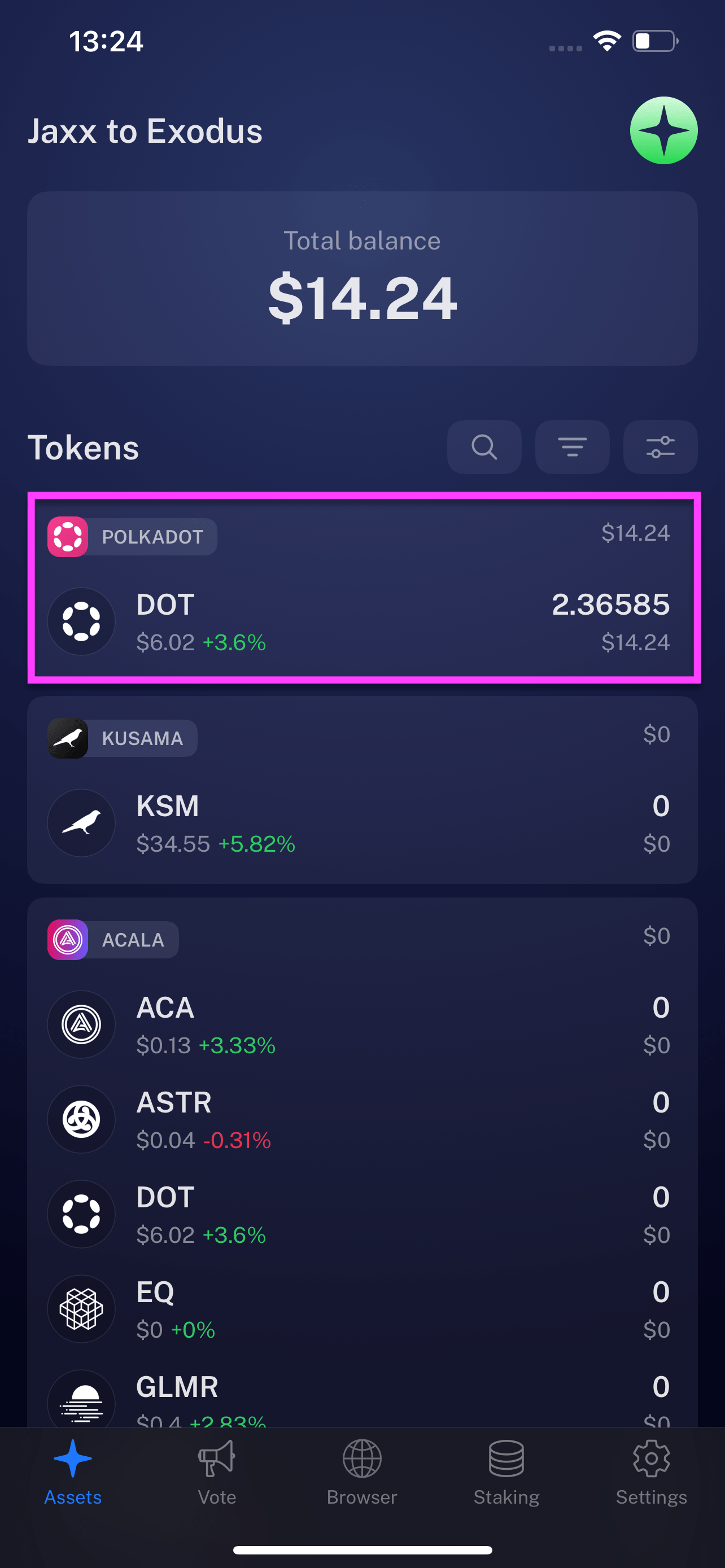Image resolution: width=725 pixels, height=1568 pixels.
Task: Tap the Polkadot network badge
Action: click(x=132, y=536)
